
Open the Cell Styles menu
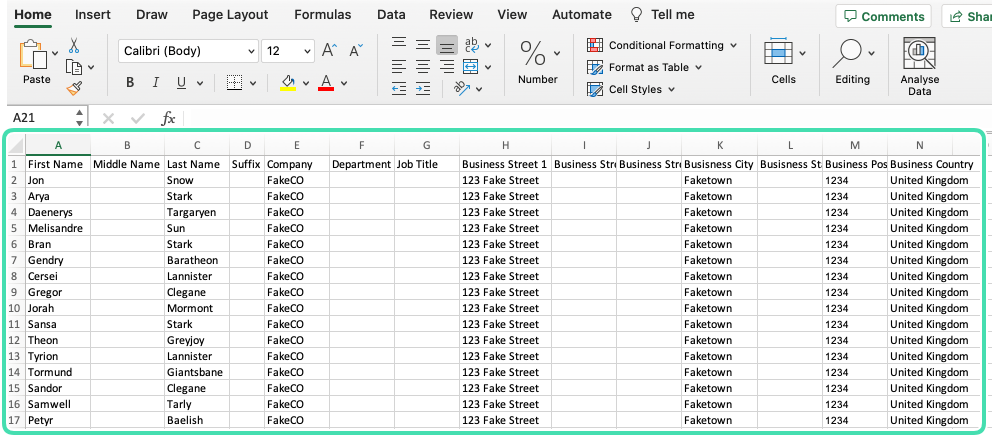click(631, 89)
